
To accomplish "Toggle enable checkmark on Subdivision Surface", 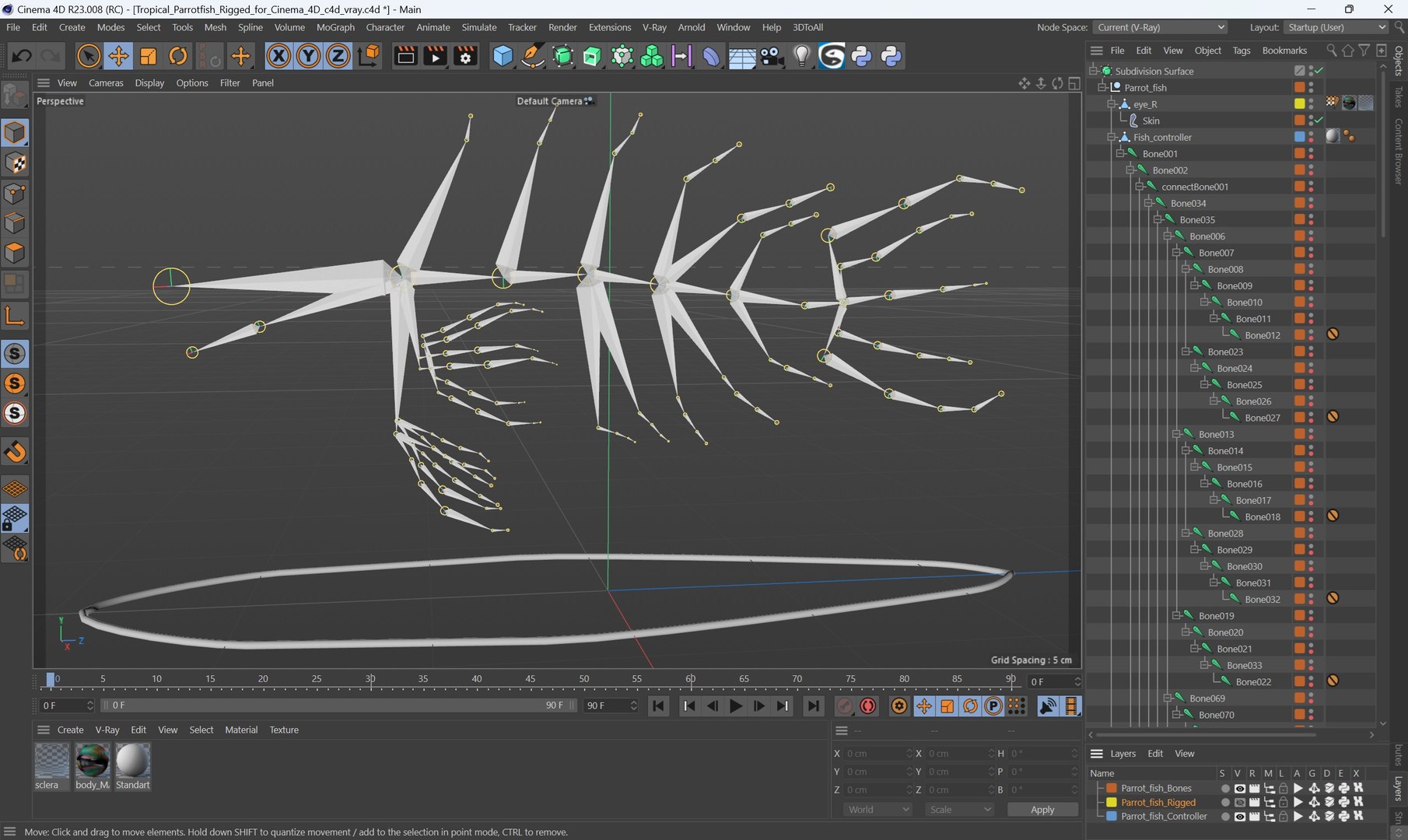I will [x=1320, y=71].
